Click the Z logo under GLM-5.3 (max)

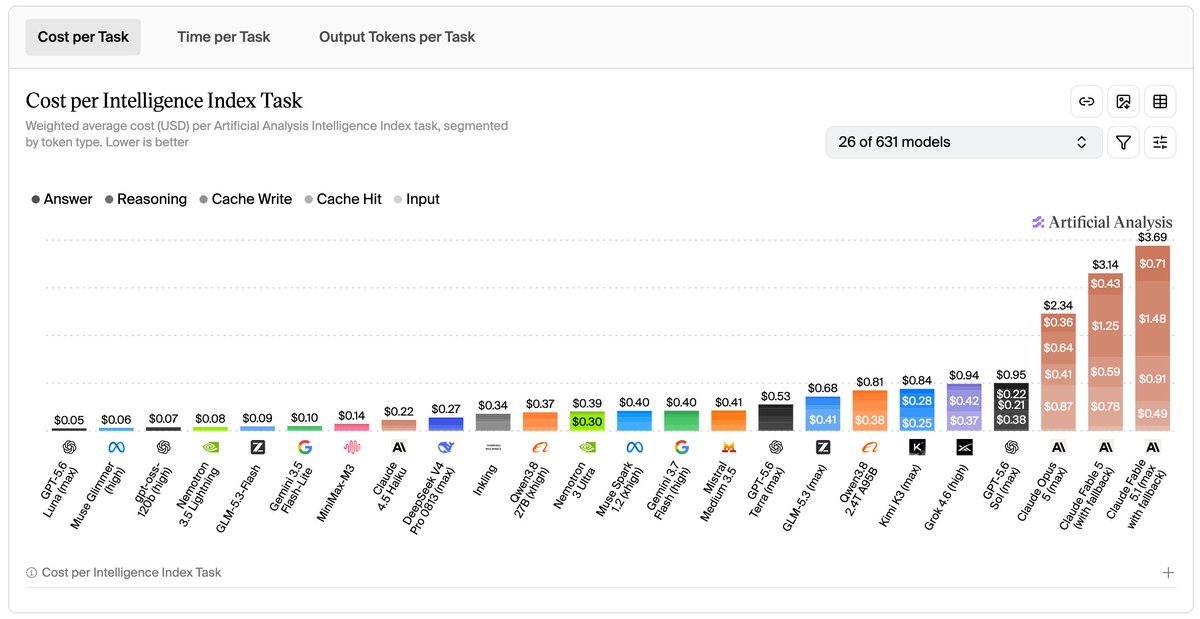click(x=822, y=447)
